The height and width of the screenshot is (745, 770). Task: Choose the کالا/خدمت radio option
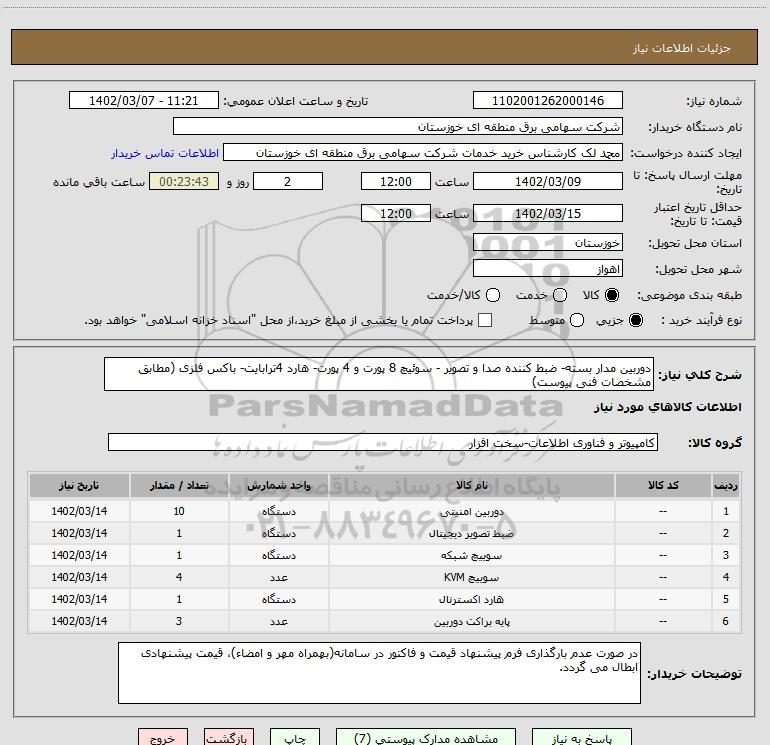[x=490, y=295]
